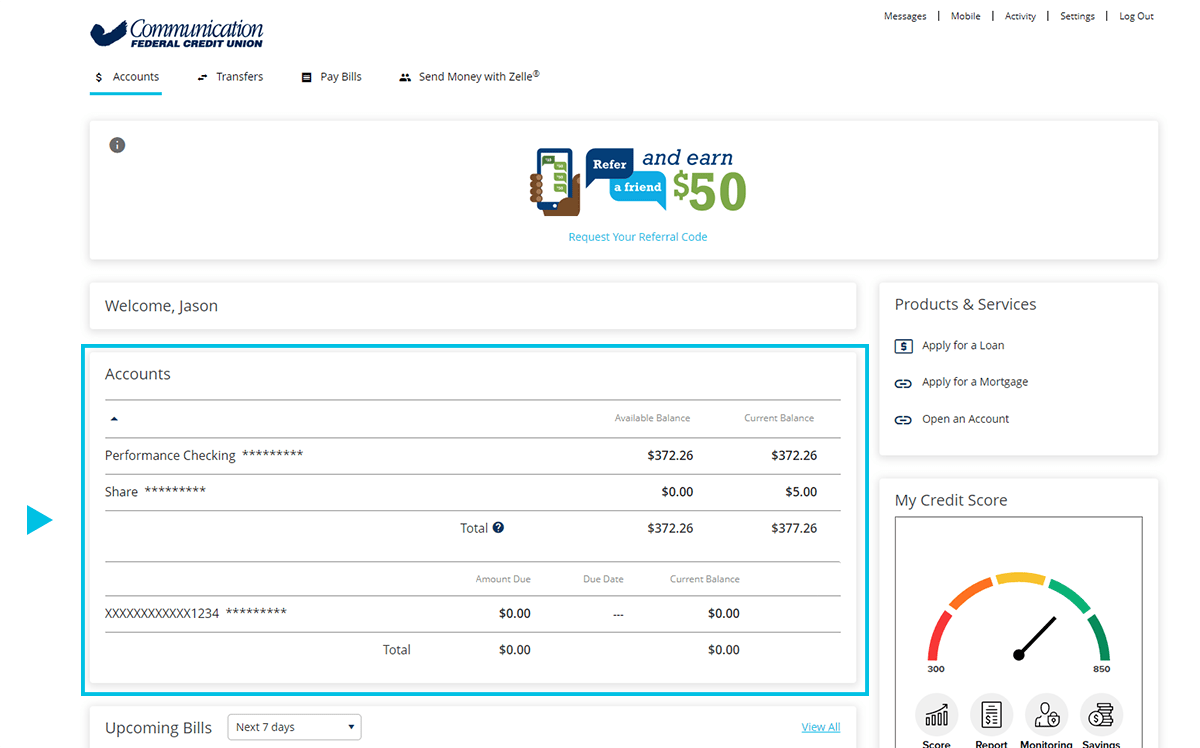Open the credit Report icon

(991, 715)
